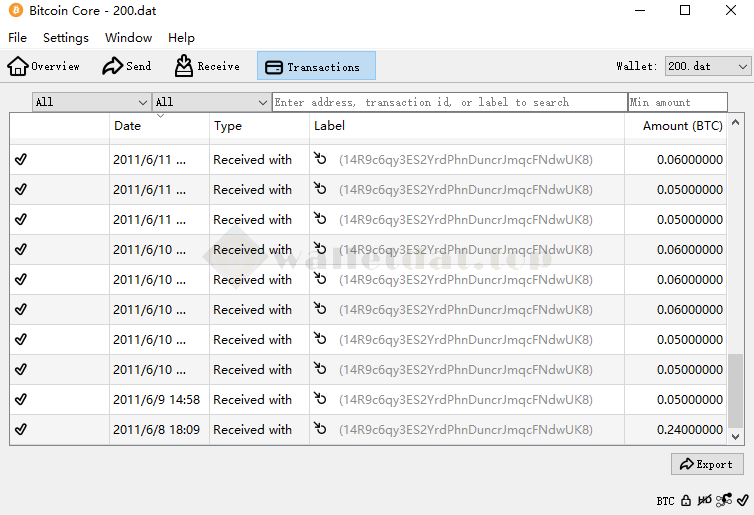Expand the Wallet selector showing 200.dat

[707, 66]
